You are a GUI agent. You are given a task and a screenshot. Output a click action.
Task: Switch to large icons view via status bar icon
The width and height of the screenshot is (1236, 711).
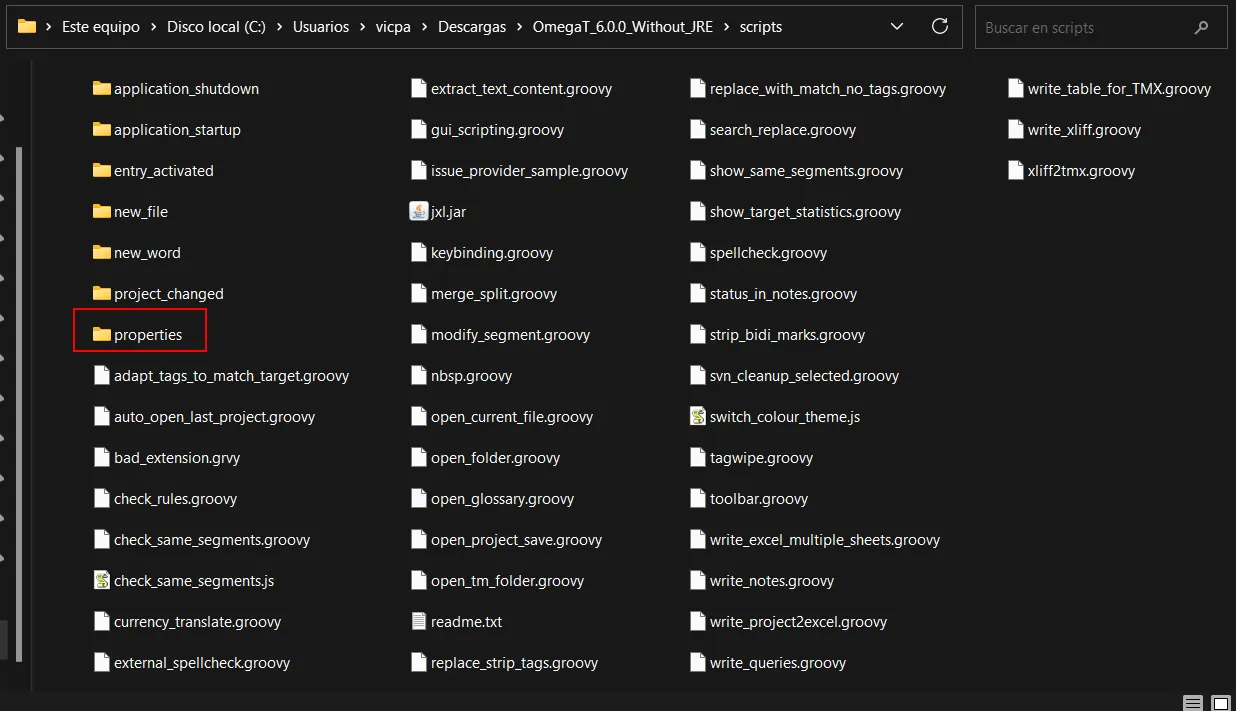[x=1220, y=703]
